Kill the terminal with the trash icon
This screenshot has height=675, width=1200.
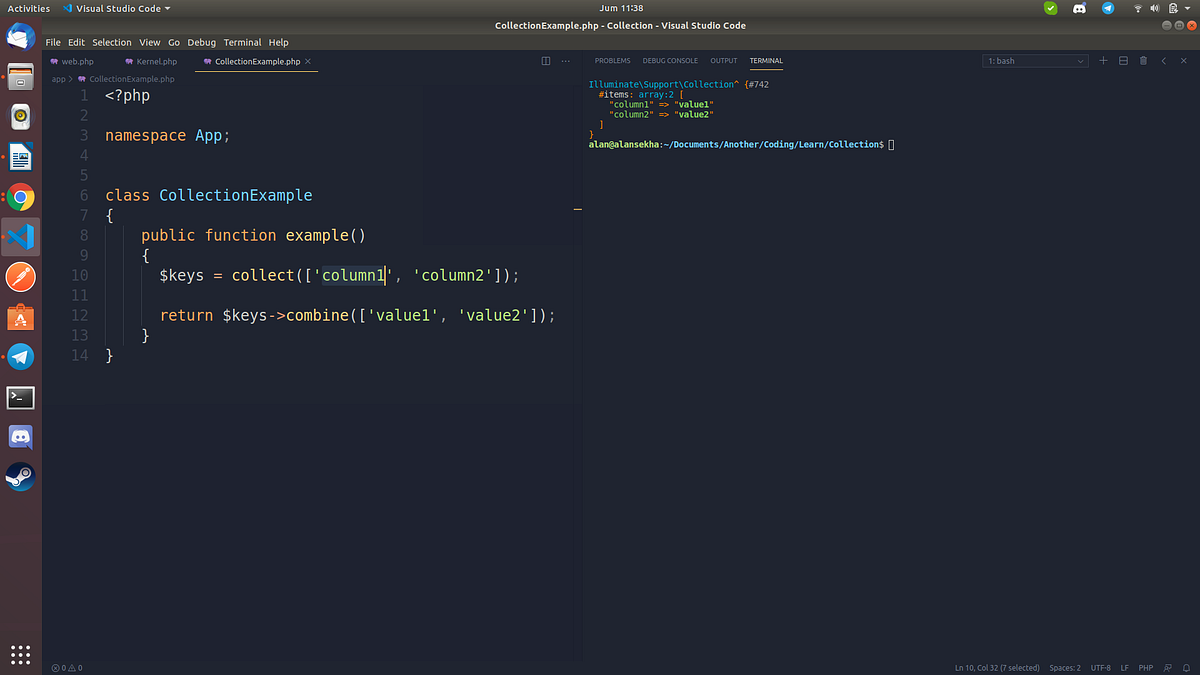tap(1143, 60)
